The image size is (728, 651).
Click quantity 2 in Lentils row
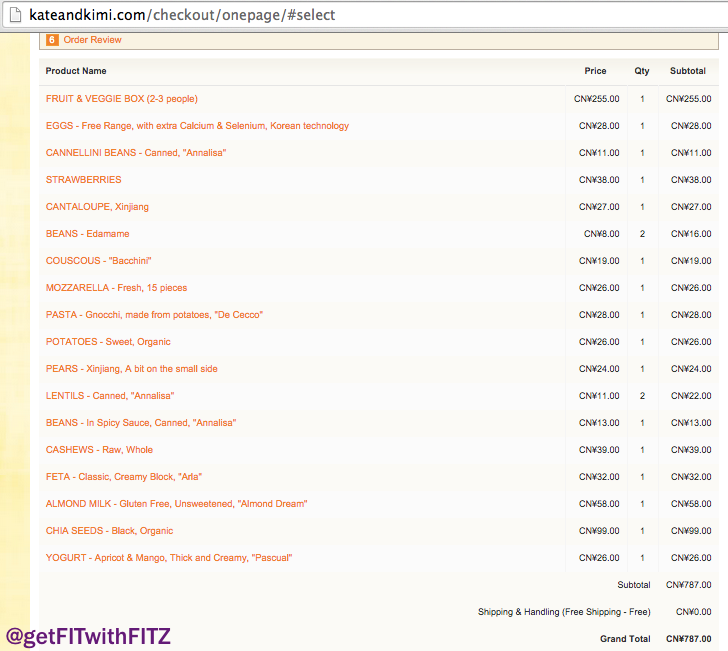(642, 396)
